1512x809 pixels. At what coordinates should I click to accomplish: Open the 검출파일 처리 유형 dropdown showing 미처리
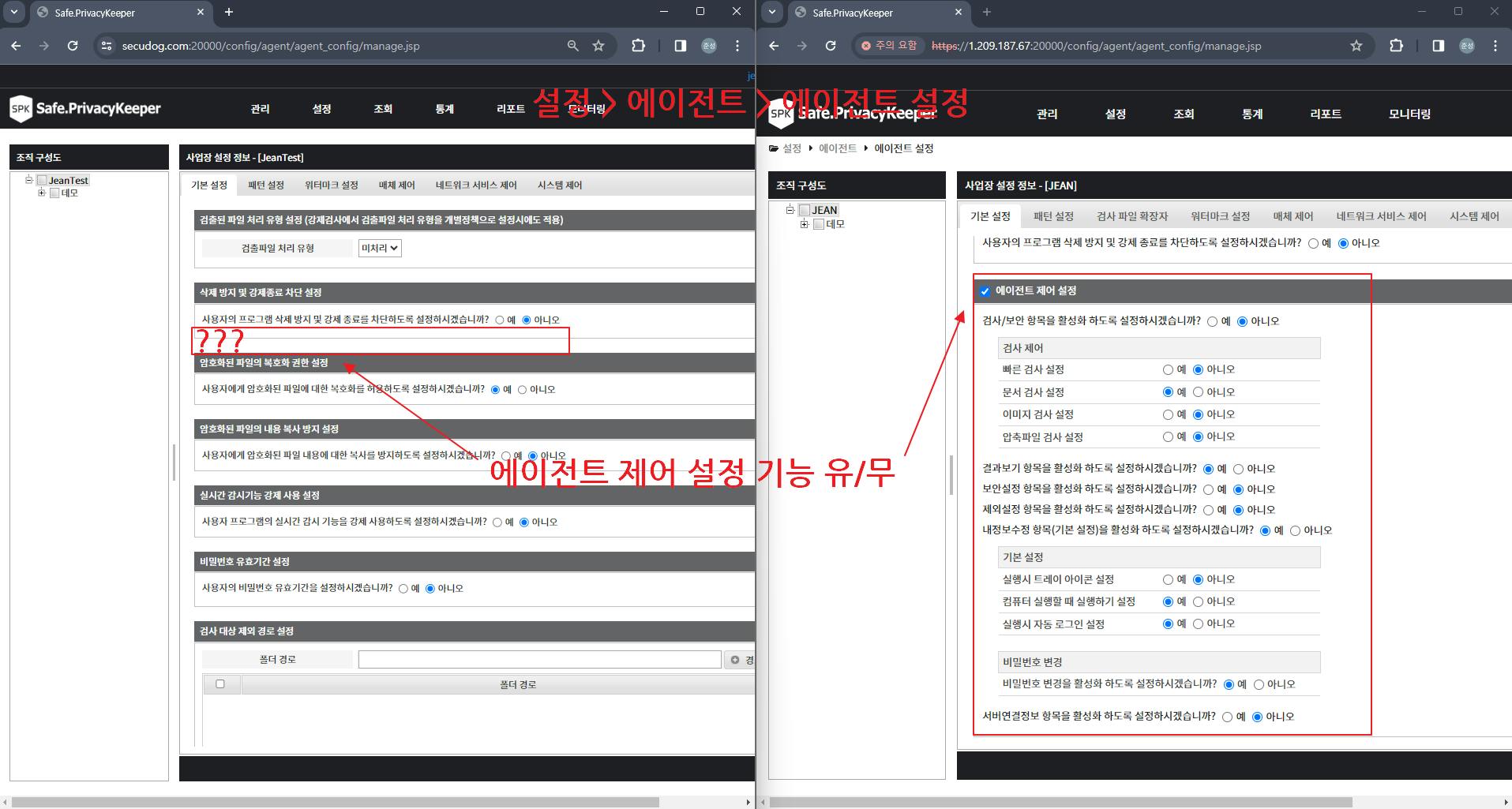380,248
